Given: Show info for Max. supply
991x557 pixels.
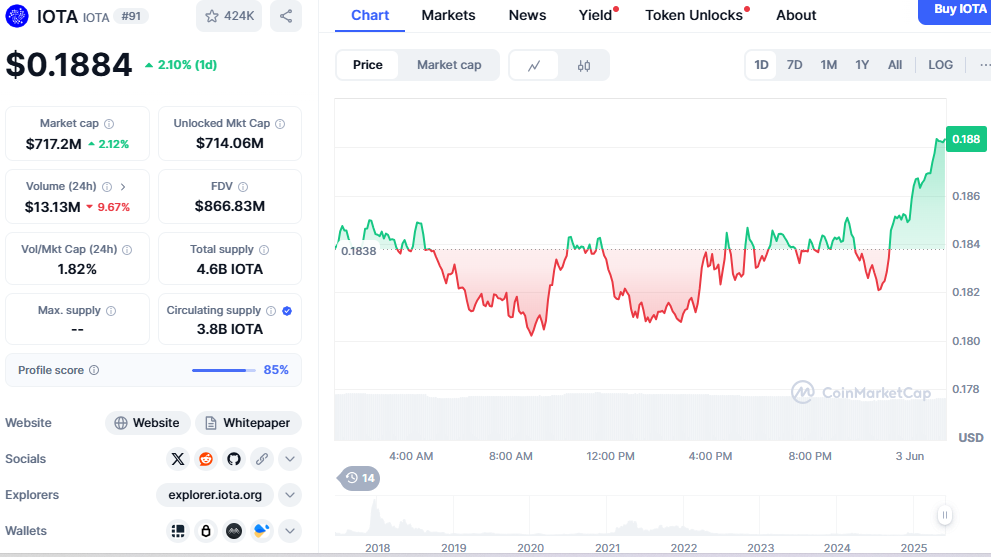Looking at the screenshot, I should [x=111, y=310].
